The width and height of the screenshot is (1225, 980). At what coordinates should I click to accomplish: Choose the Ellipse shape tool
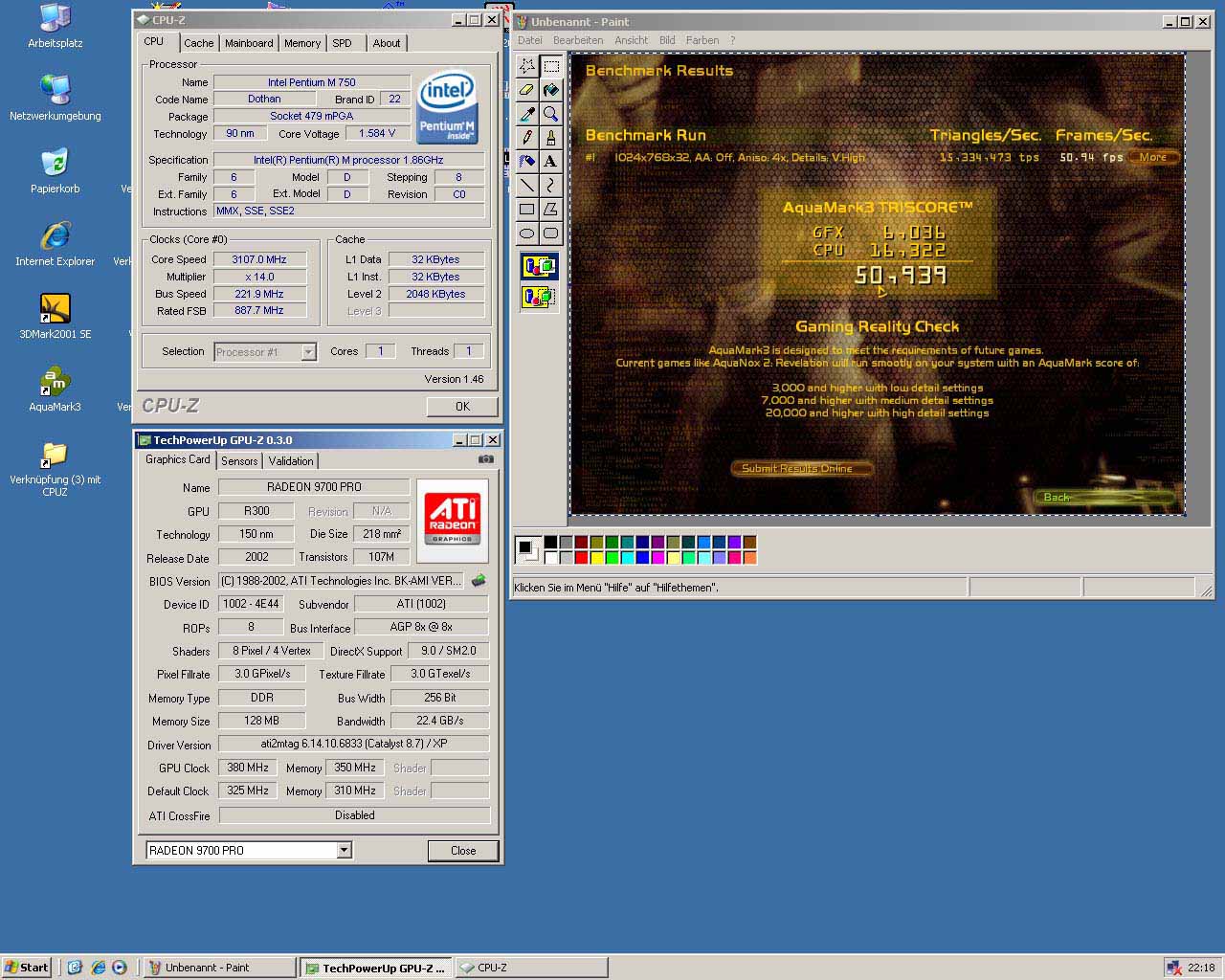(527, 234)
